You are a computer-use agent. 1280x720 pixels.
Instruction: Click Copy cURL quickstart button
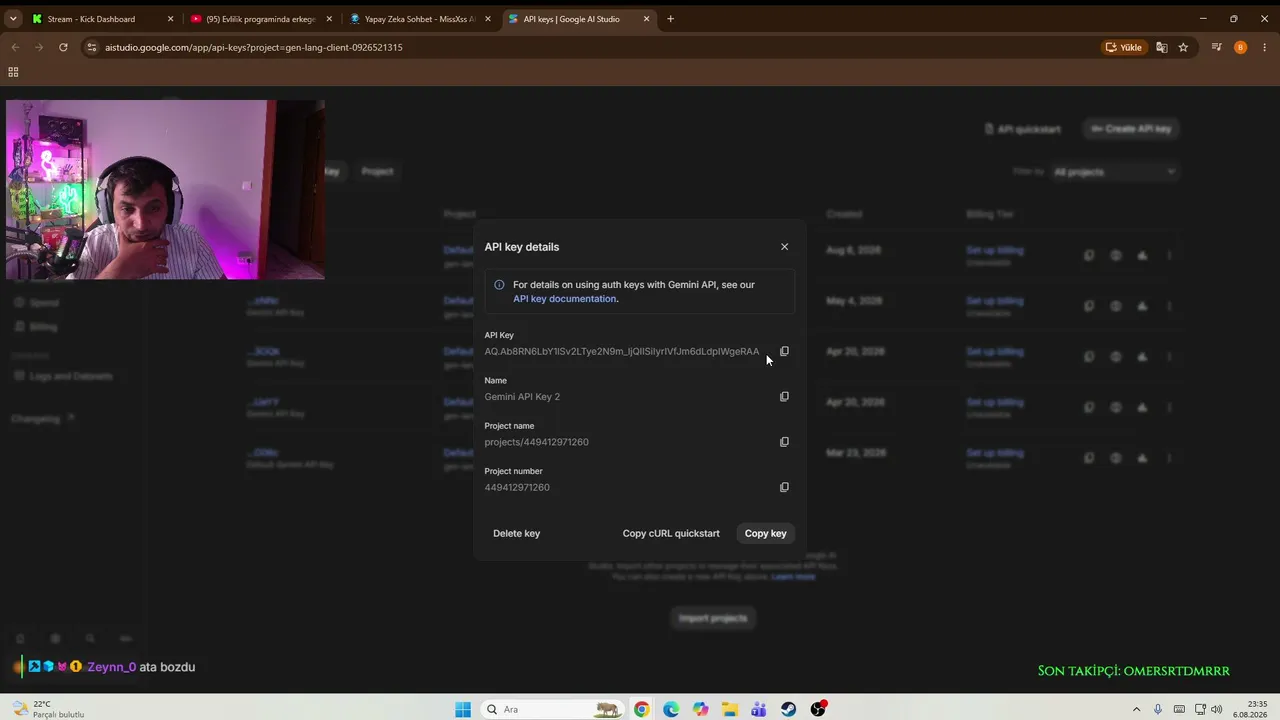[671, 533]
